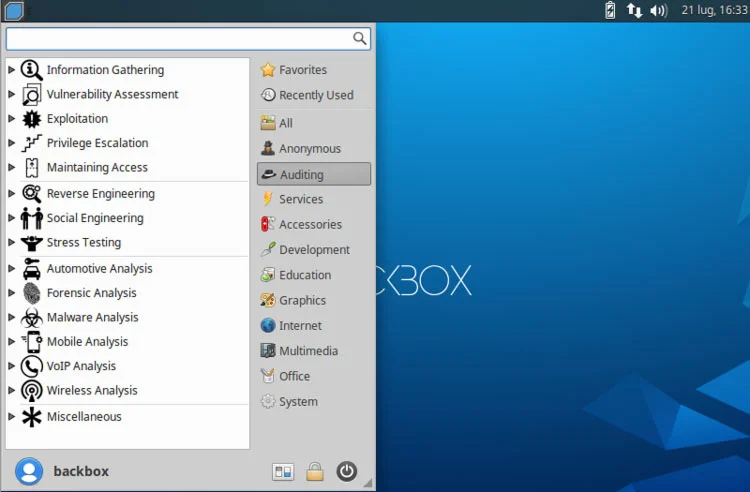
Task: Select the Services category
Action: point(314,199)
